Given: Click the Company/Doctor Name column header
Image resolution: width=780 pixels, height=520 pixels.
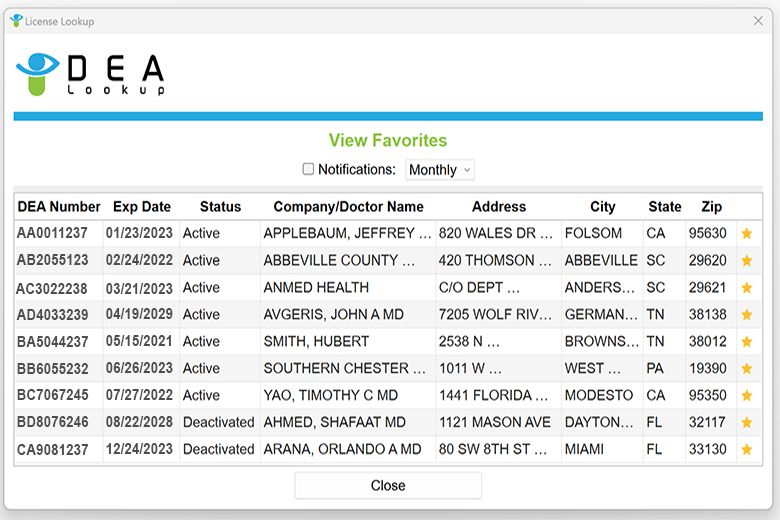Looking at the screenshot, I should (348, 207).
